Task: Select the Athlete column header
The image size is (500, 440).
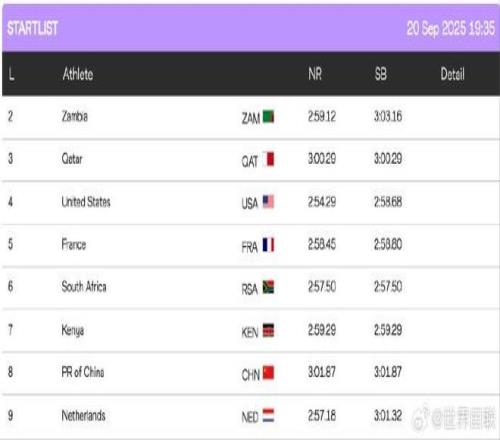Action: click(x=78, y=74)
